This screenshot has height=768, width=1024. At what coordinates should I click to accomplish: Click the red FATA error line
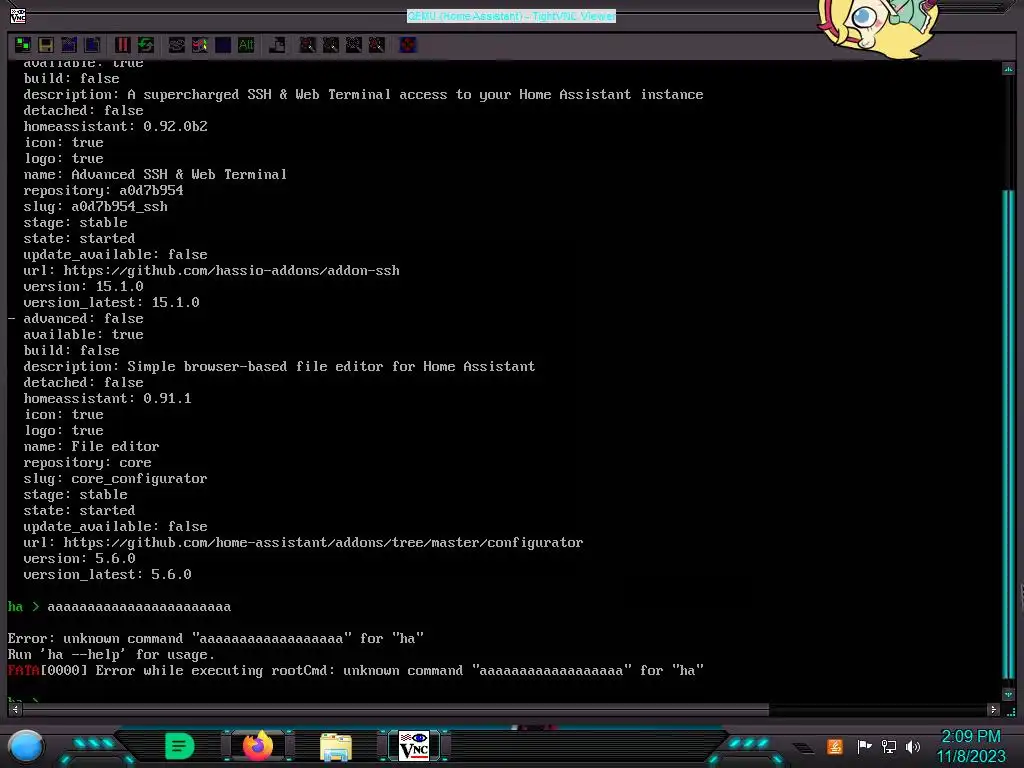[x=356, y=671]
